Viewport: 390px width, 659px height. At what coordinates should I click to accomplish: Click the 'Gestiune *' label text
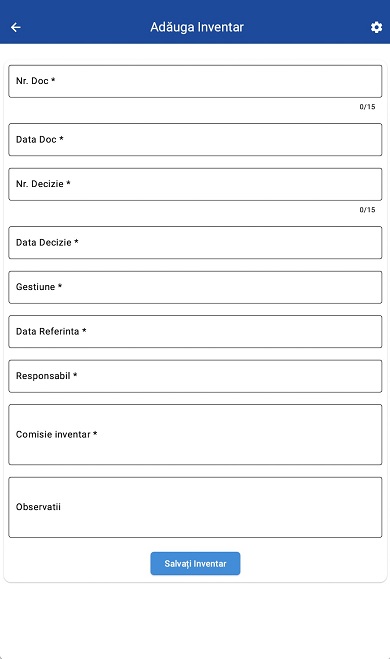coord(39,287)
